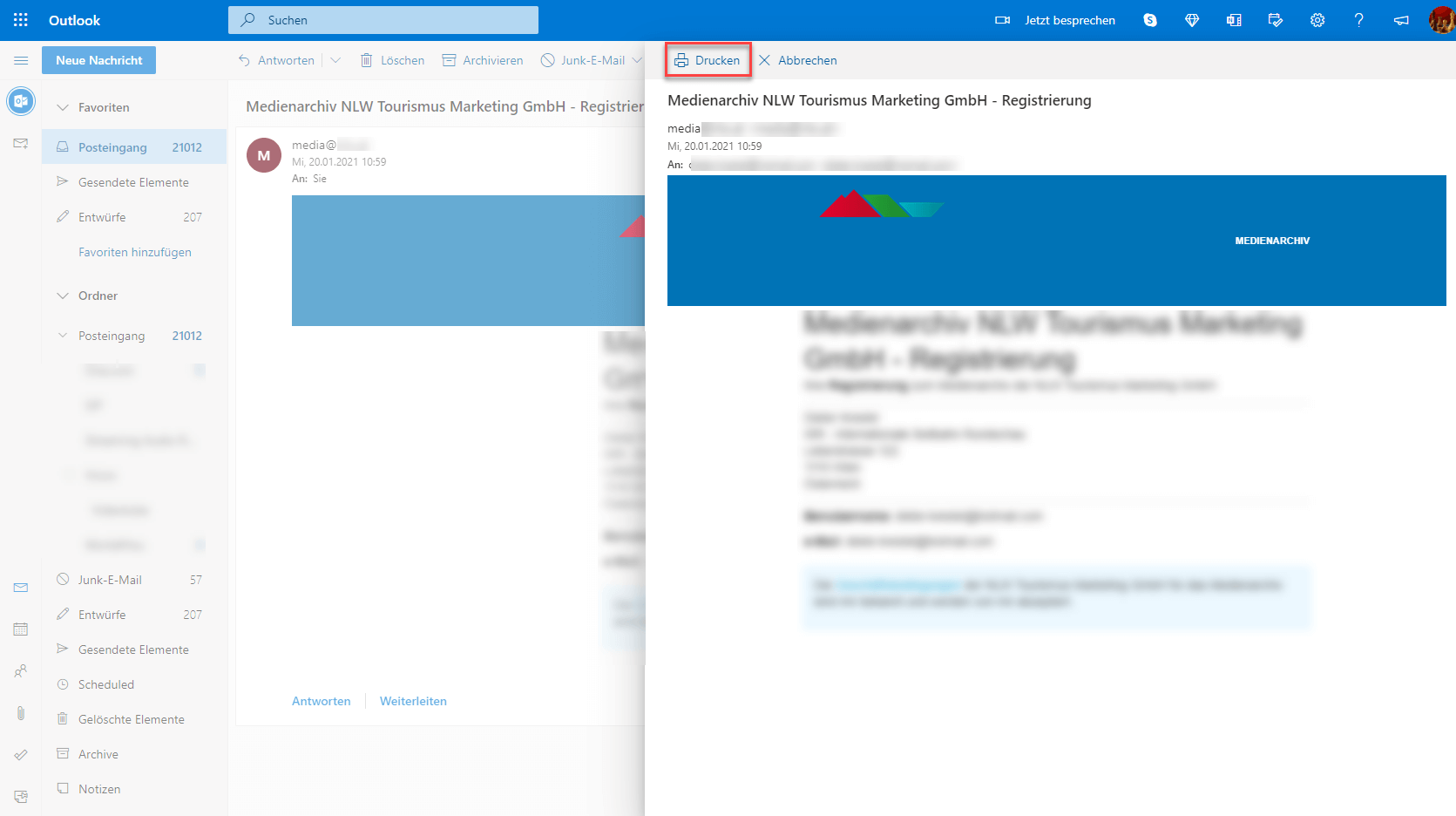This screenshot has width=1456, height=816.
Task: Click the Outlook title link
Action: click(74, 20)
